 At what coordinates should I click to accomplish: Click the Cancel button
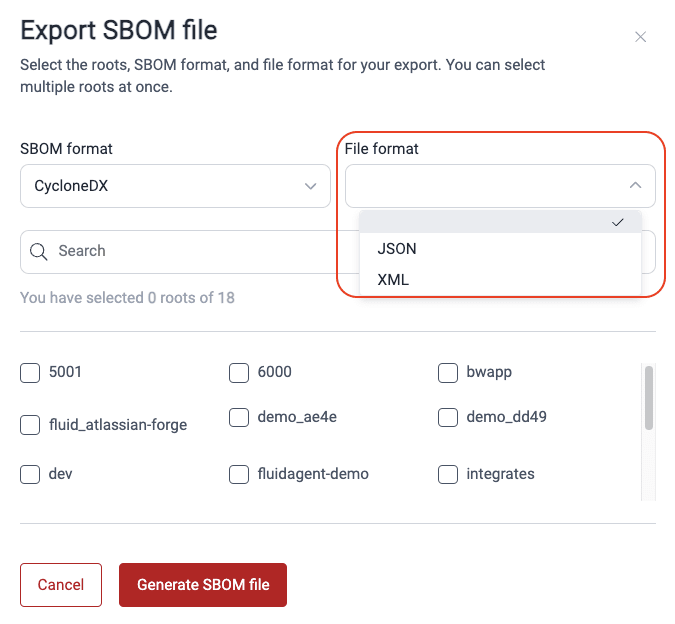[x=61, y=585]
